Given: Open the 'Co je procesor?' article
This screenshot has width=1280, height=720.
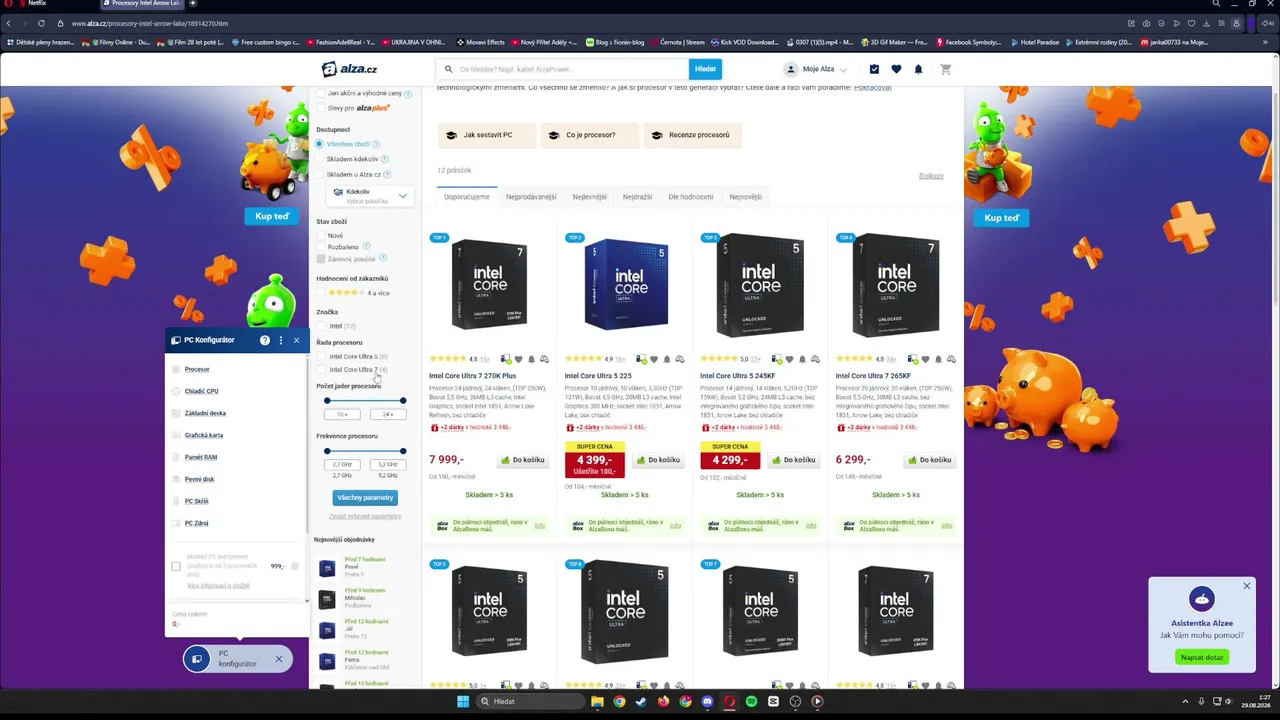Looking at the screenshot, I should pos(590,135).
